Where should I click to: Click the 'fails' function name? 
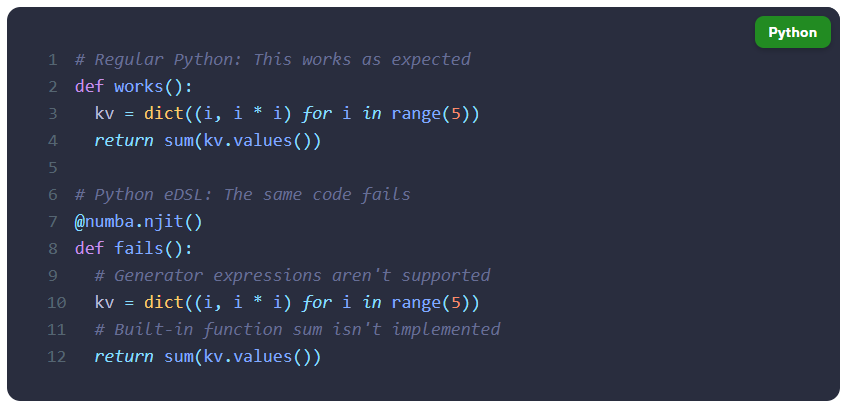(139, 249)
